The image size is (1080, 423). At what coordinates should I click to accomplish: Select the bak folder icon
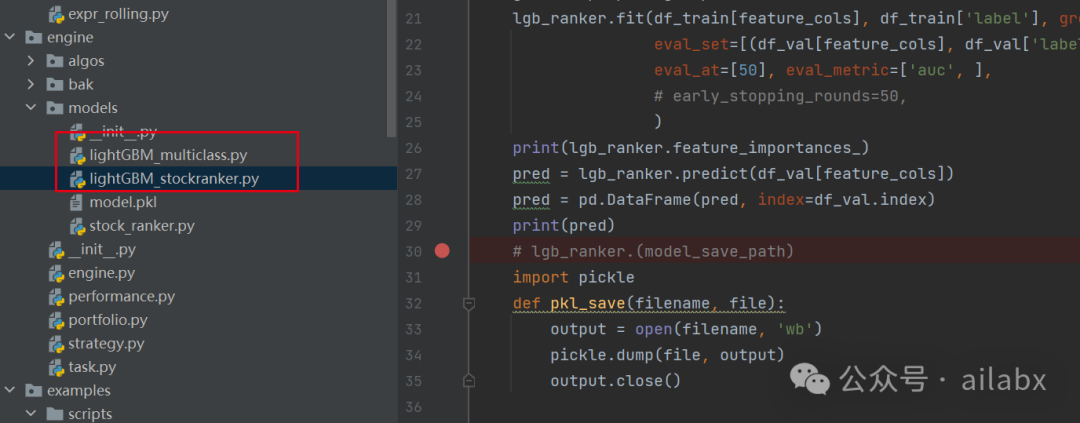[x=54, y=85]
